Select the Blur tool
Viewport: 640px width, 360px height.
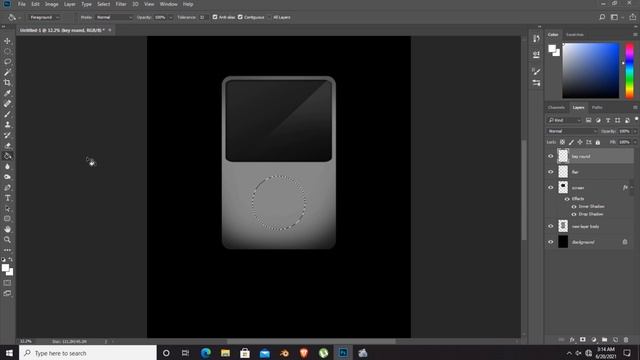[x=7, y=167]
